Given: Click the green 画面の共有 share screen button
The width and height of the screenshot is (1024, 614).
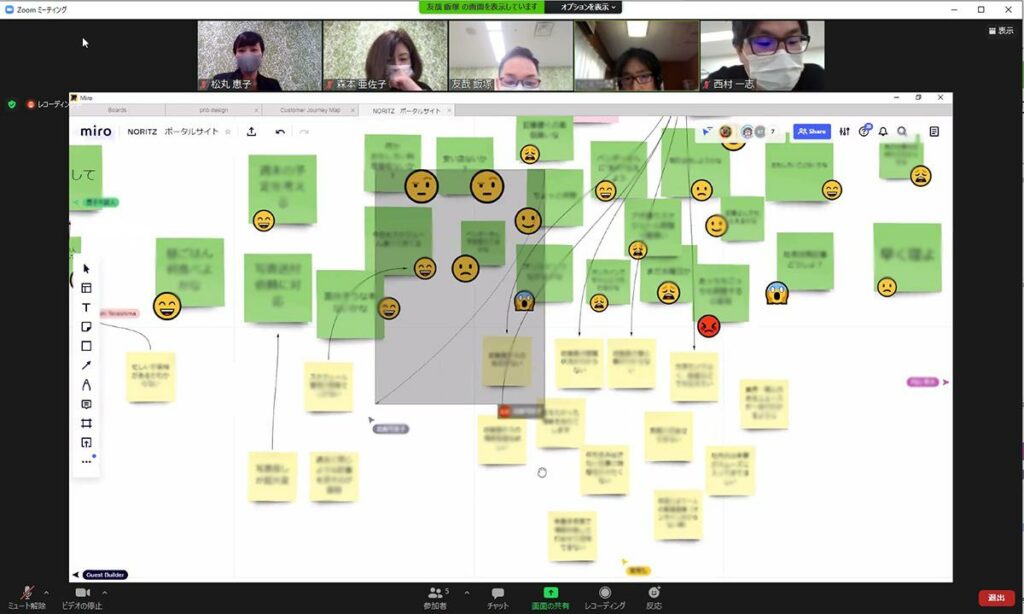Looking at the screenshot, I should (550, 598).
